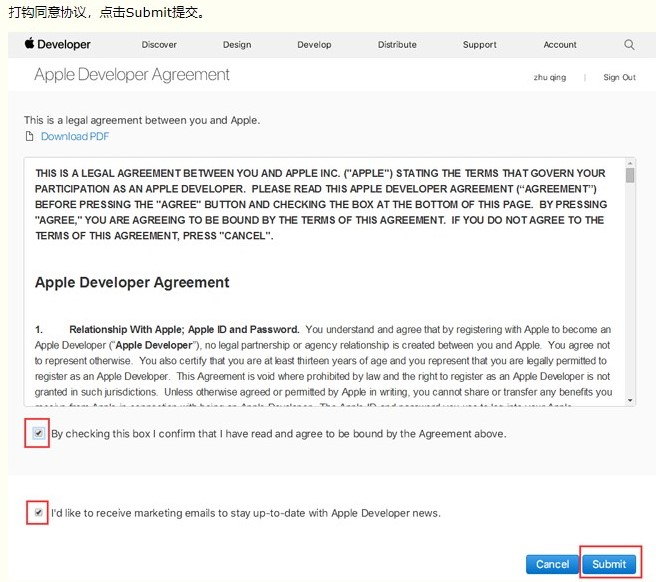This screenshot has height=582, width=656.
Task: Open the search magnifier icon
Action: click(629, 44)
